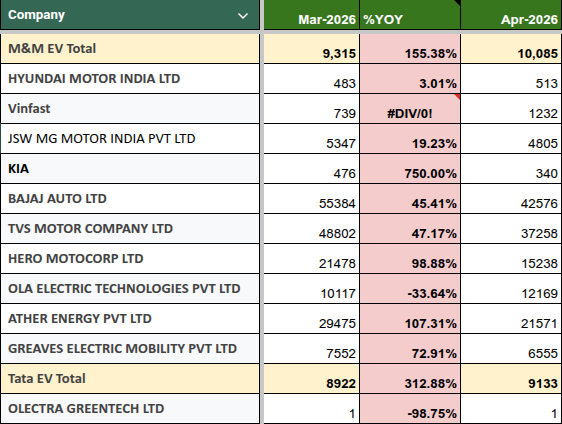
Task: Select GREAVES ELECTRIC MOBILITY PVT LTD cell
Action: click(x=130, y=349)
